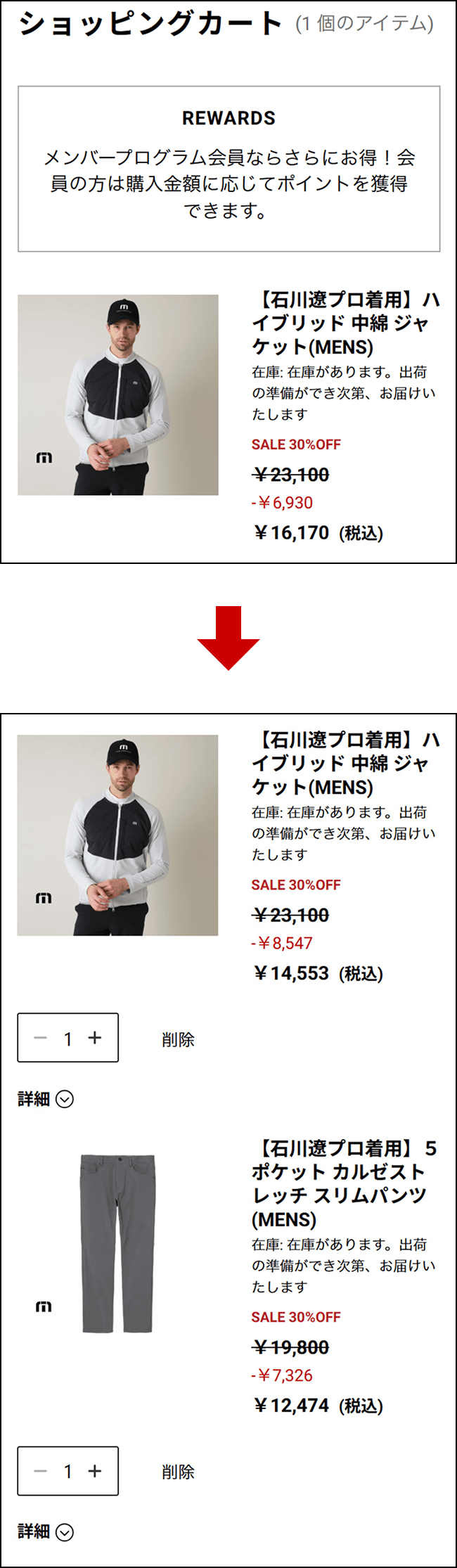Increase slim pants quantity with the plus icon
Viewport: 457px width, 1568px height.
tap(95, 1471)
